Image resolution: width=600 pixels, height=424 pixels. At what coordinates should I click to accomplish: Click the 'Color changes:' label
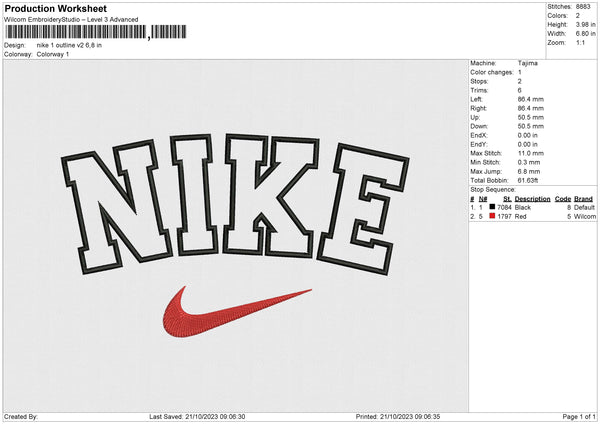coord(492,72)
